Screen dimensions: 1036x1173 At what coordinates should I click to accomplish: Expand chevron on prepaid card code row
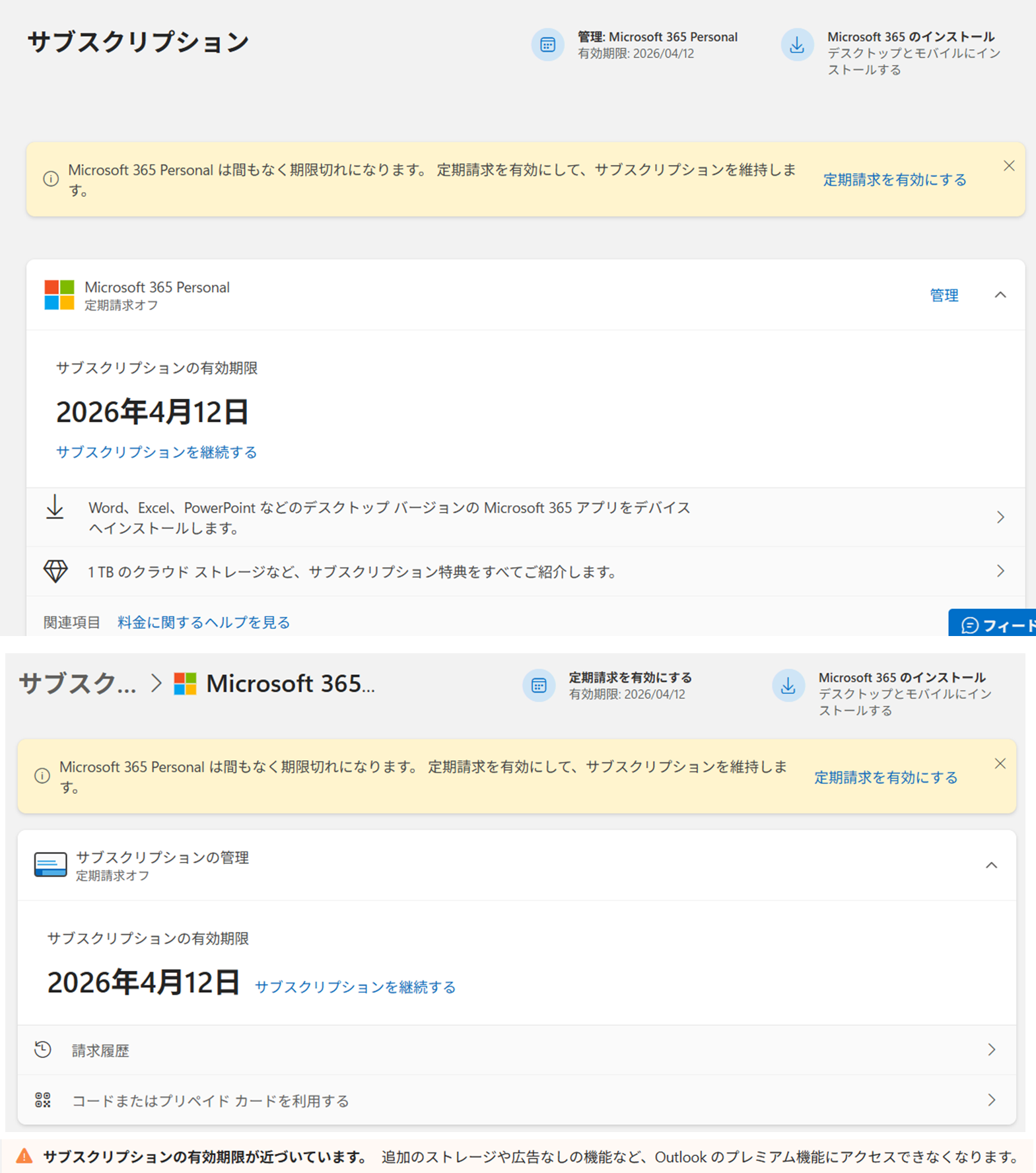click(992, 1100)
